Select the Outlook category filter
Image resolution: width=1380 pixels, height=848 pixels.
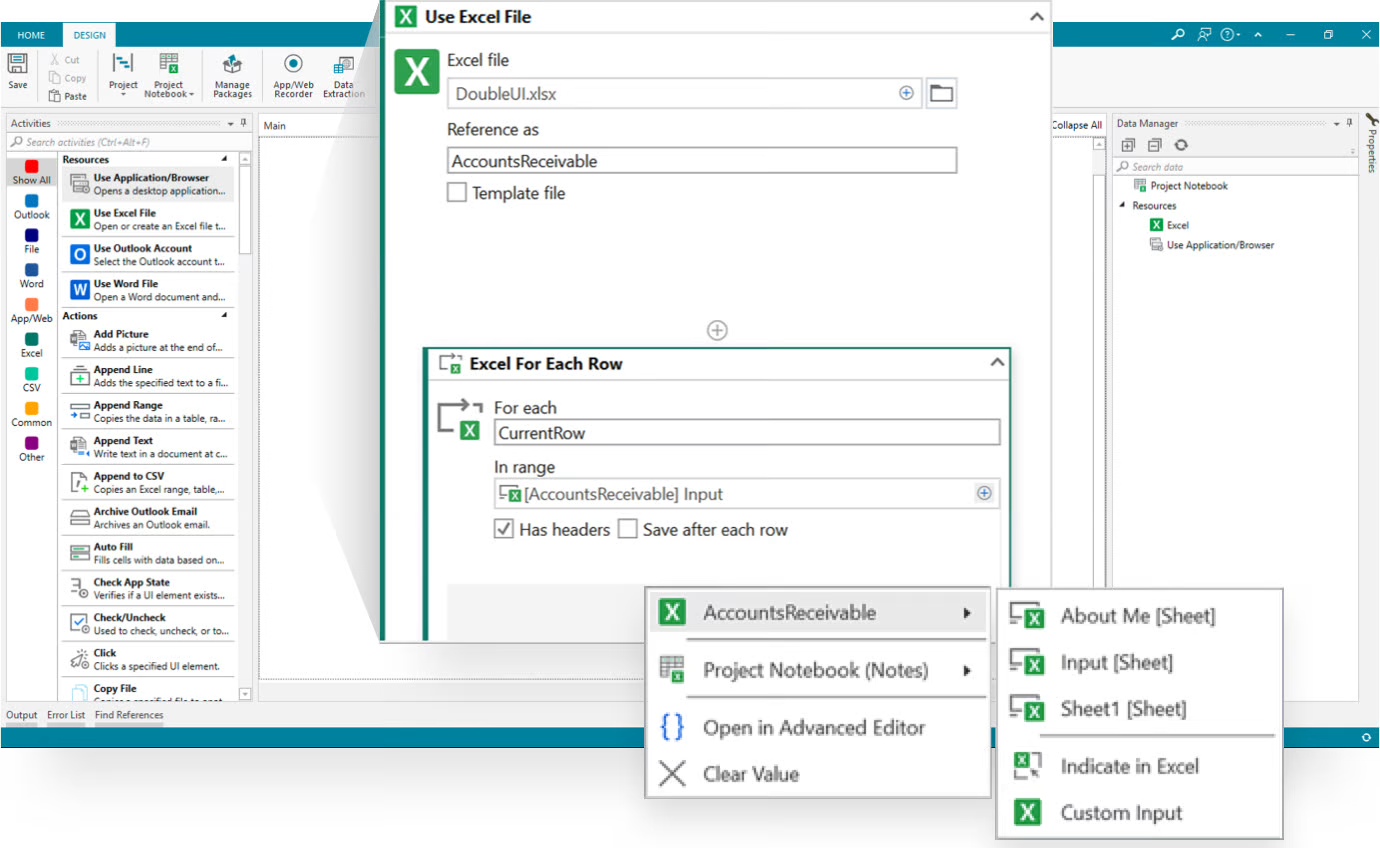32,206
